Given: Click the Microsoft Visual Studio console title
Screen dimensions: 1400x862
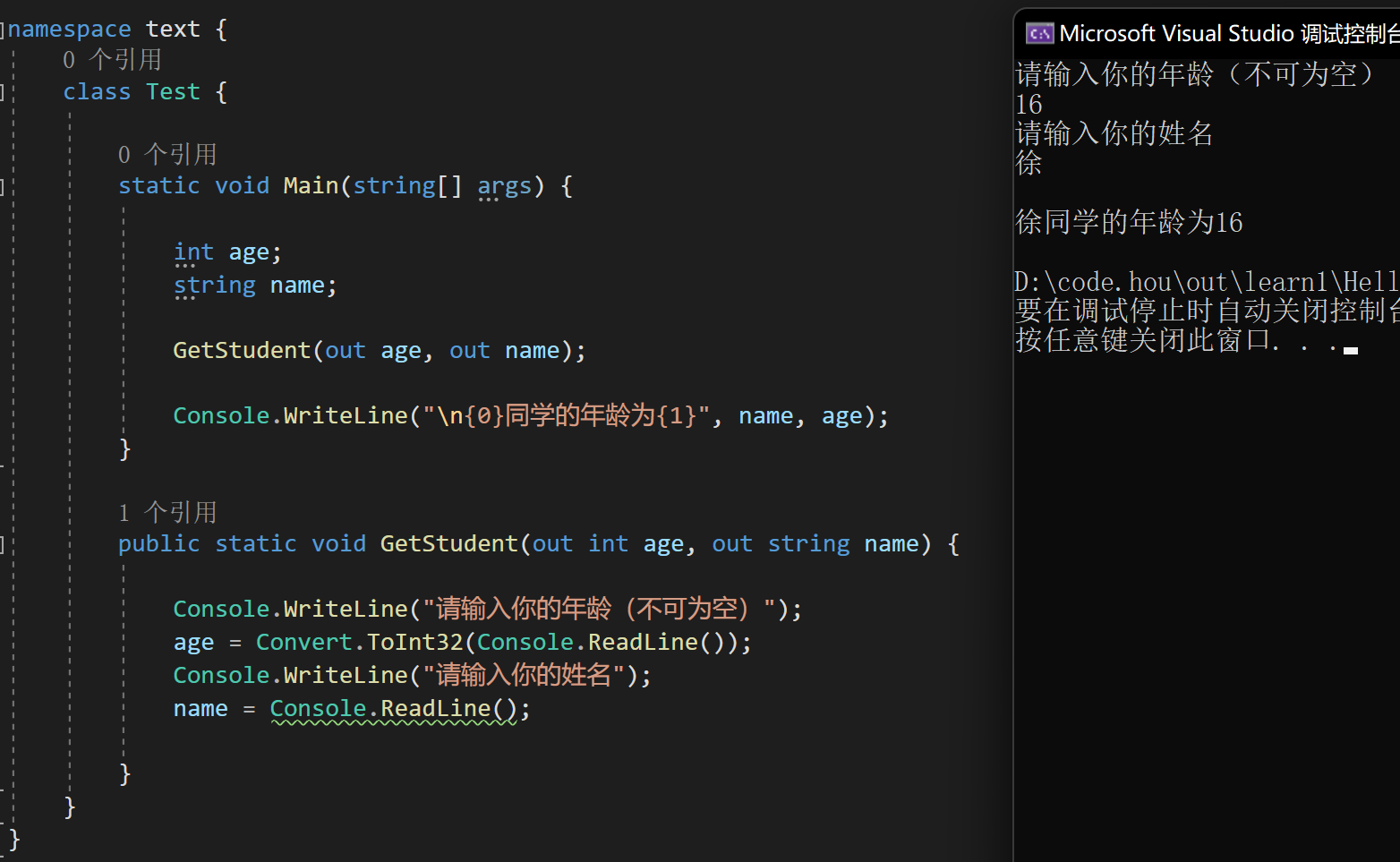Looking at the screenshot, I should tap(1229, 34).
